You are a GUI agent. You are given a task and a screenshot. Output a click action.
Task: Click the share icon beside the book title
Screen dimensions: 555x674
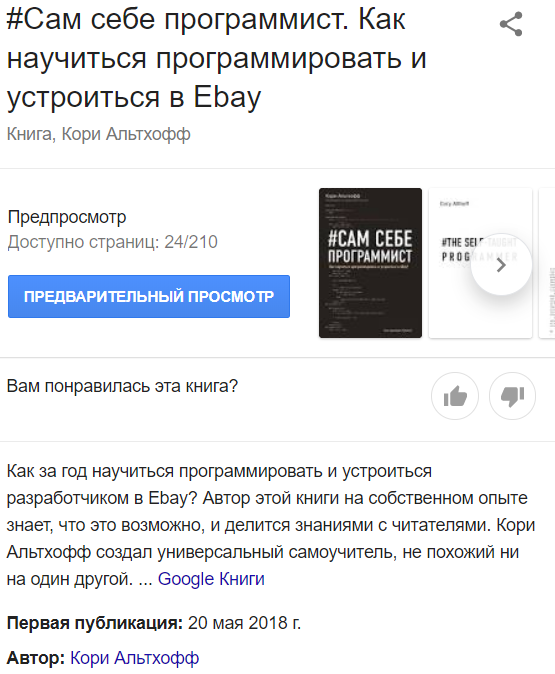[511, 24]
